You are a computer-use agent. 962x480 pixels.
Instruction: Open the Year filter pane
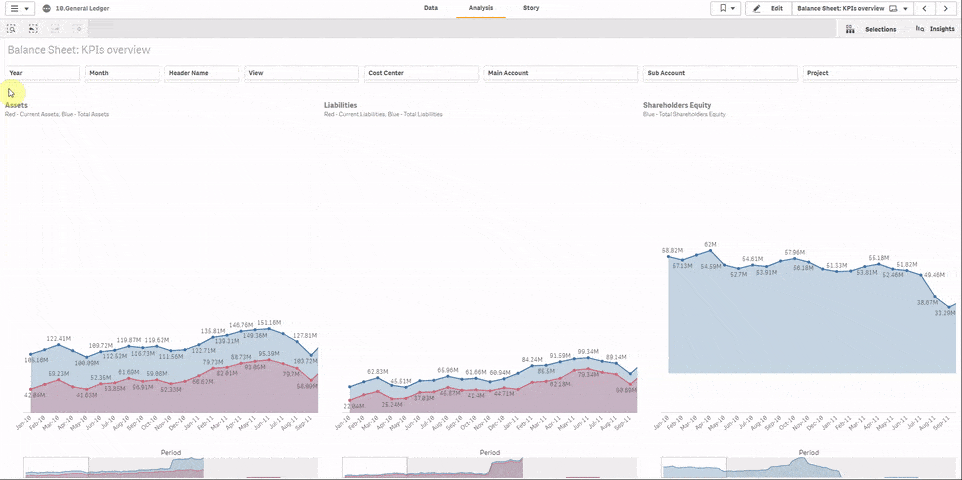point(43,73)
